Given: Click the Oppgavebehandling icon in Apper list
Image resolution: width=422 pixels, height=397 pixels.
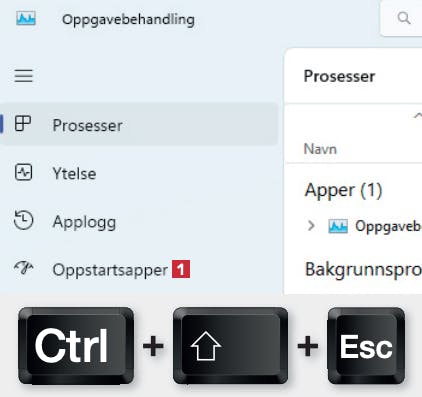Looking at the screenshot, I should coord(338,226).
